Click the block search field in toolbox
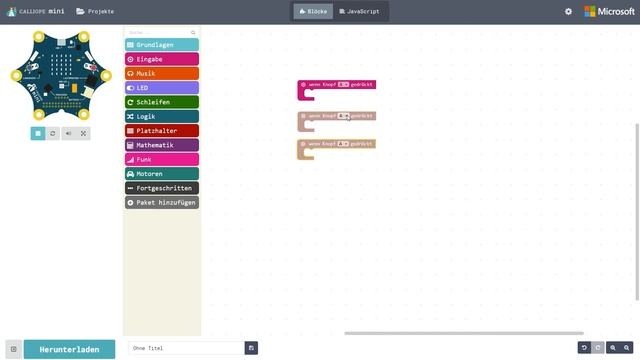This screenshot has width=640, height=360. (158, 32)
